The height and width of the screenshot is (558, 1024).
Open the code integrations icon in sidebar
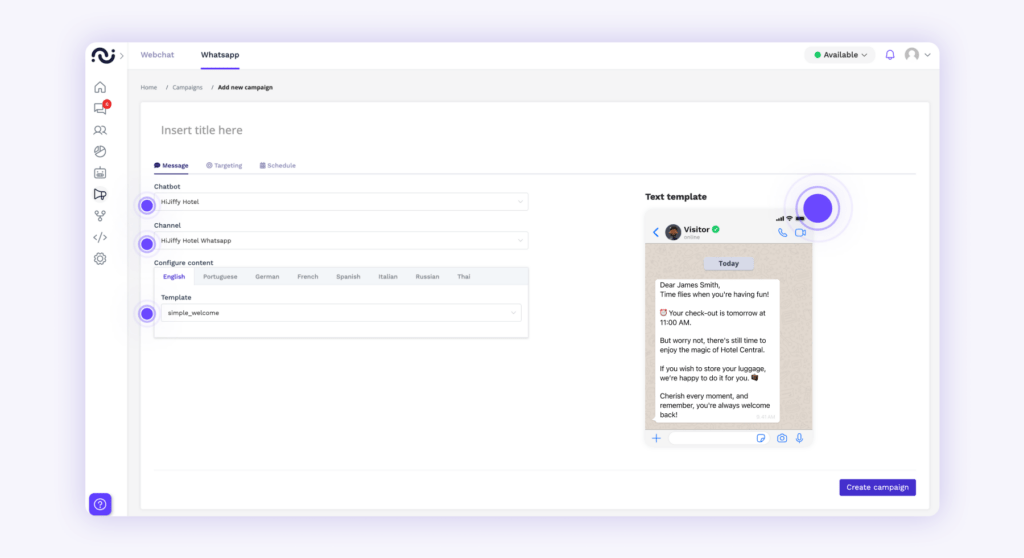tap(100, 237)
